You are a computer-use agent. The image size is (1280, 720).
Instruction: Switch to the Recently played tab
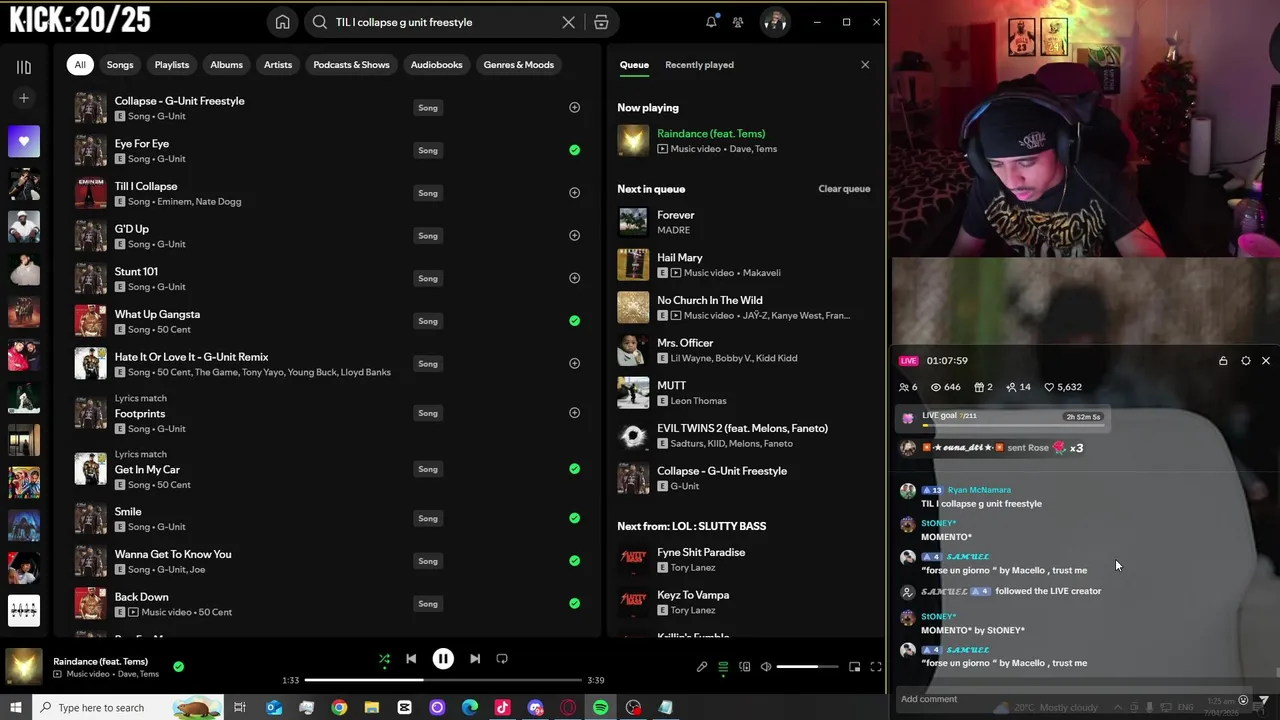(699, 65)
